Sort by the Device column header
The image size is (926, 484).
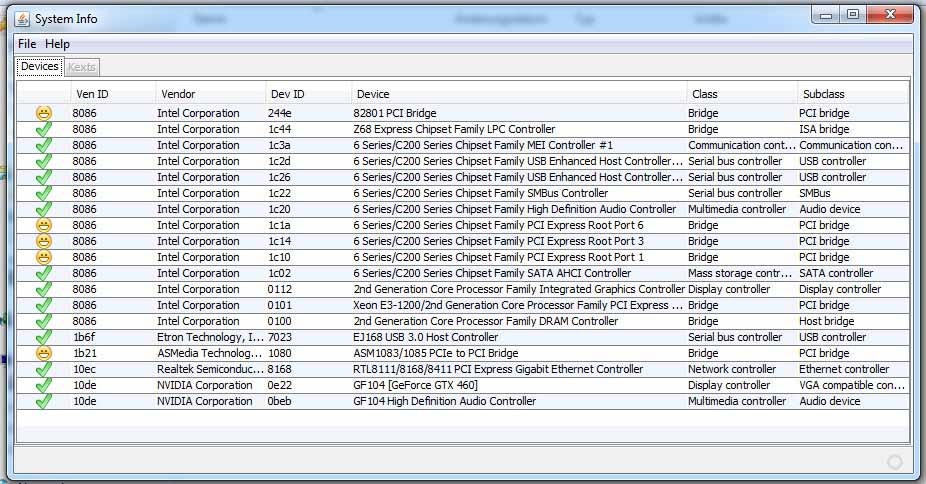(x=519, y=94)
